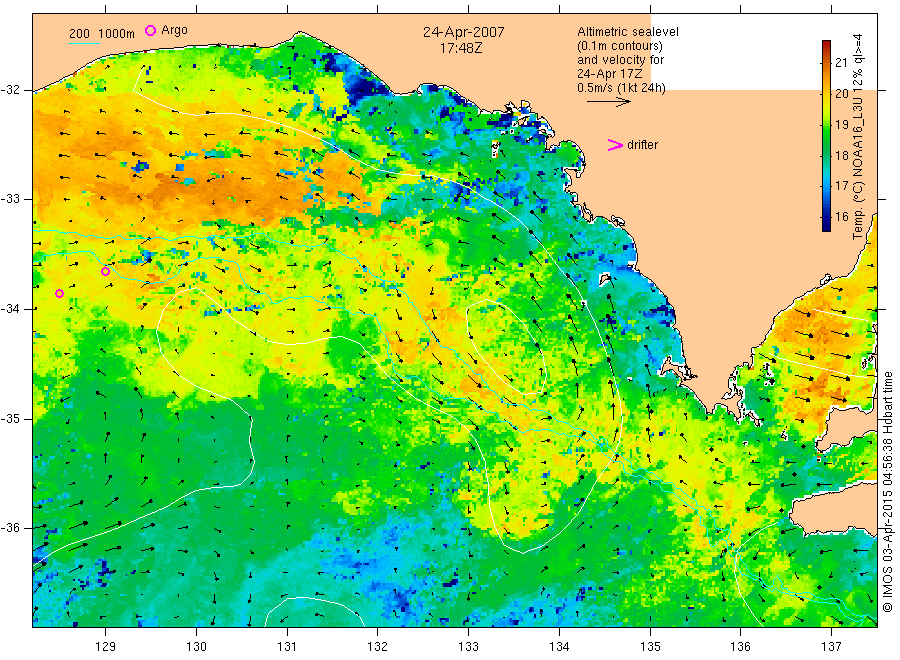Click the latitude -36 axis label

click(x=11, y=528)
